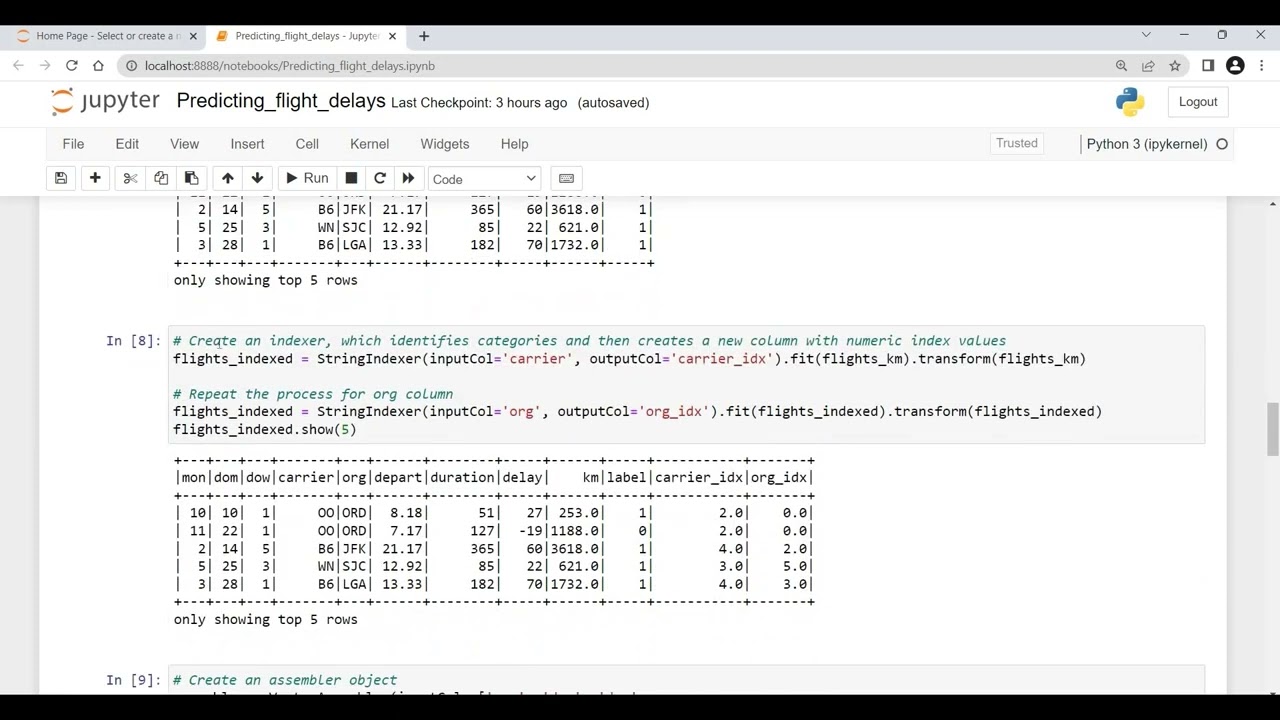Restart kernel and run all fast-forward icon
Screen dimensions: 1280x720
[408, 178]
